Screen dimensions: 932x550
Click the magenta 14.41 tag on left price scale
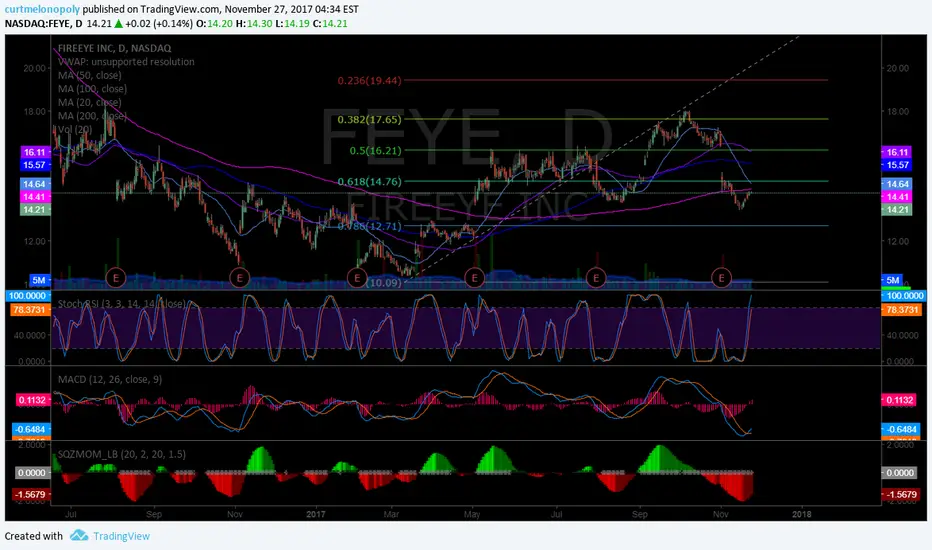point(34,197)
